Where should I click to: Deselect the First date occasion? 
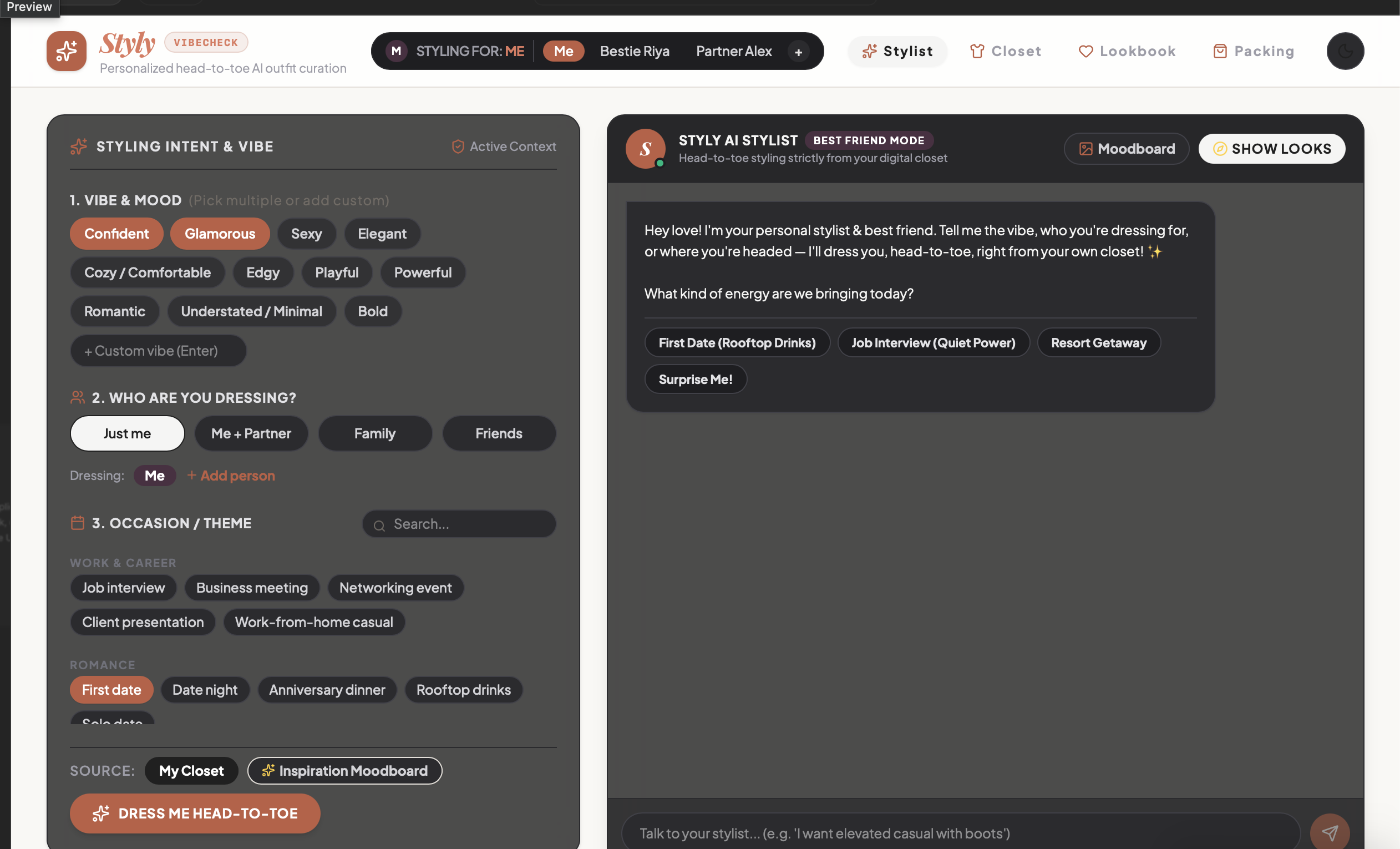[111, 690]
